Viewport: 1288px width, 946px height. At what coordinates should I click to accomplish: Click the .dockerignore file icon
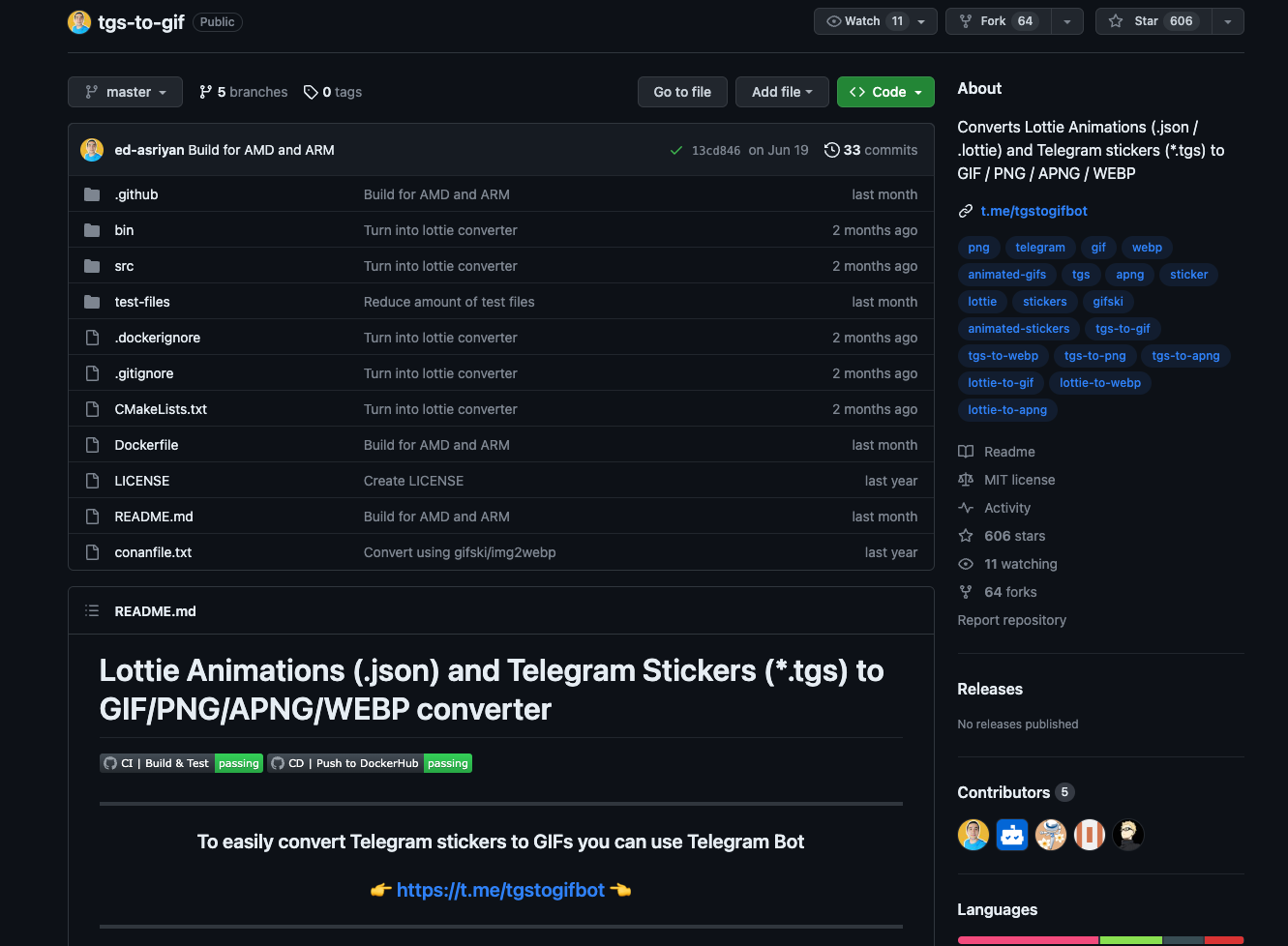coord(92,338)
